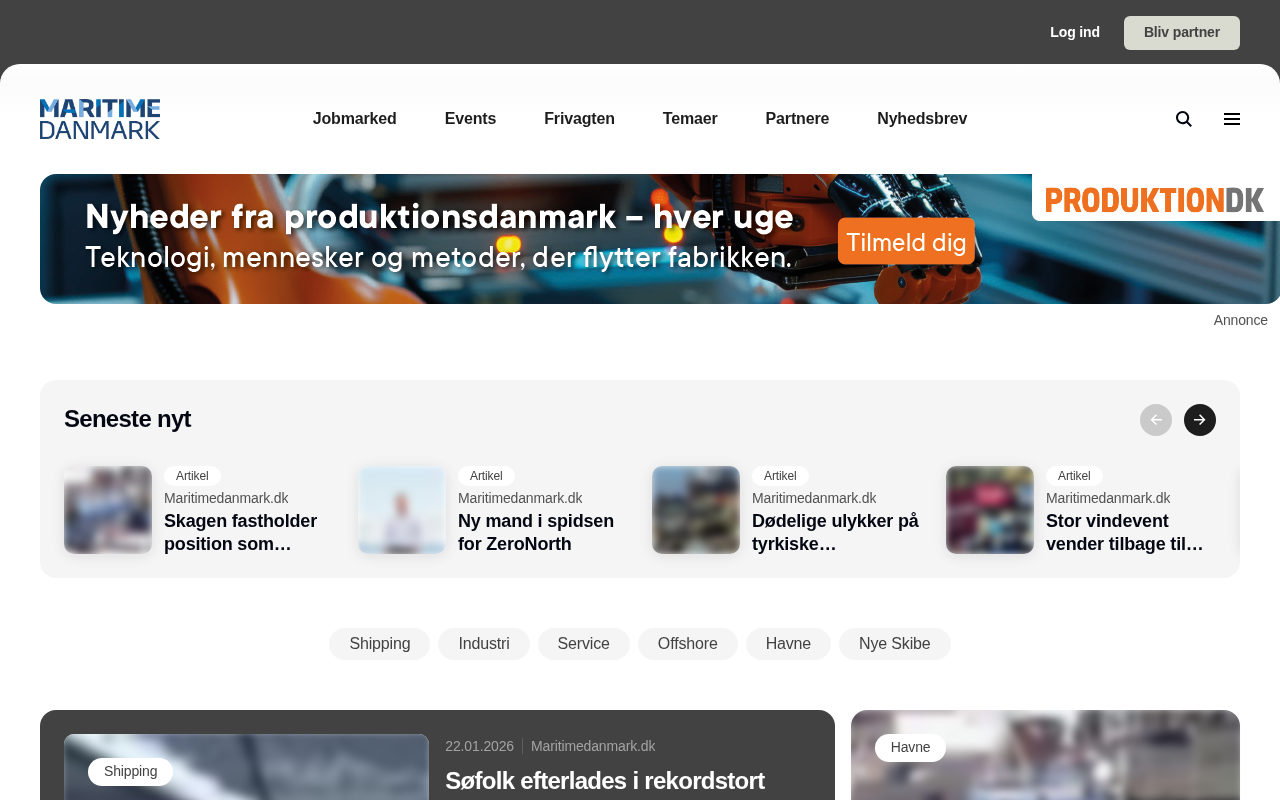Viewport: 1280px width, 800px height.
Task: Open thumbnail of Skagen fastholder article
Action: (108, 510)
